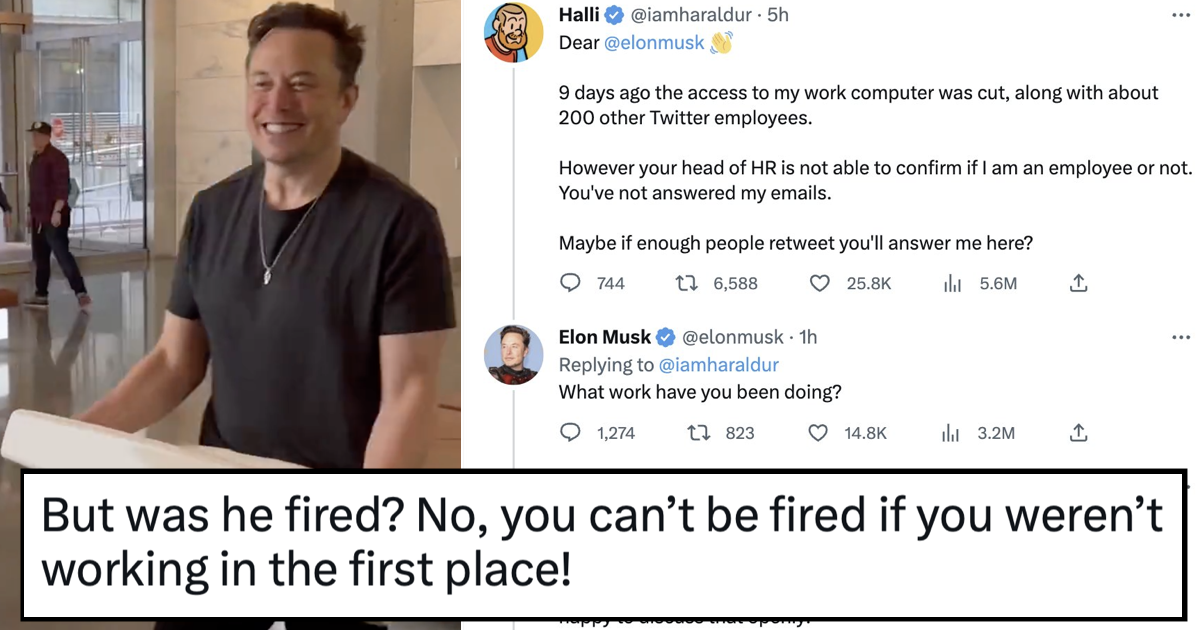
Task: Share Elon Musk's reply
Action: 1078,433
